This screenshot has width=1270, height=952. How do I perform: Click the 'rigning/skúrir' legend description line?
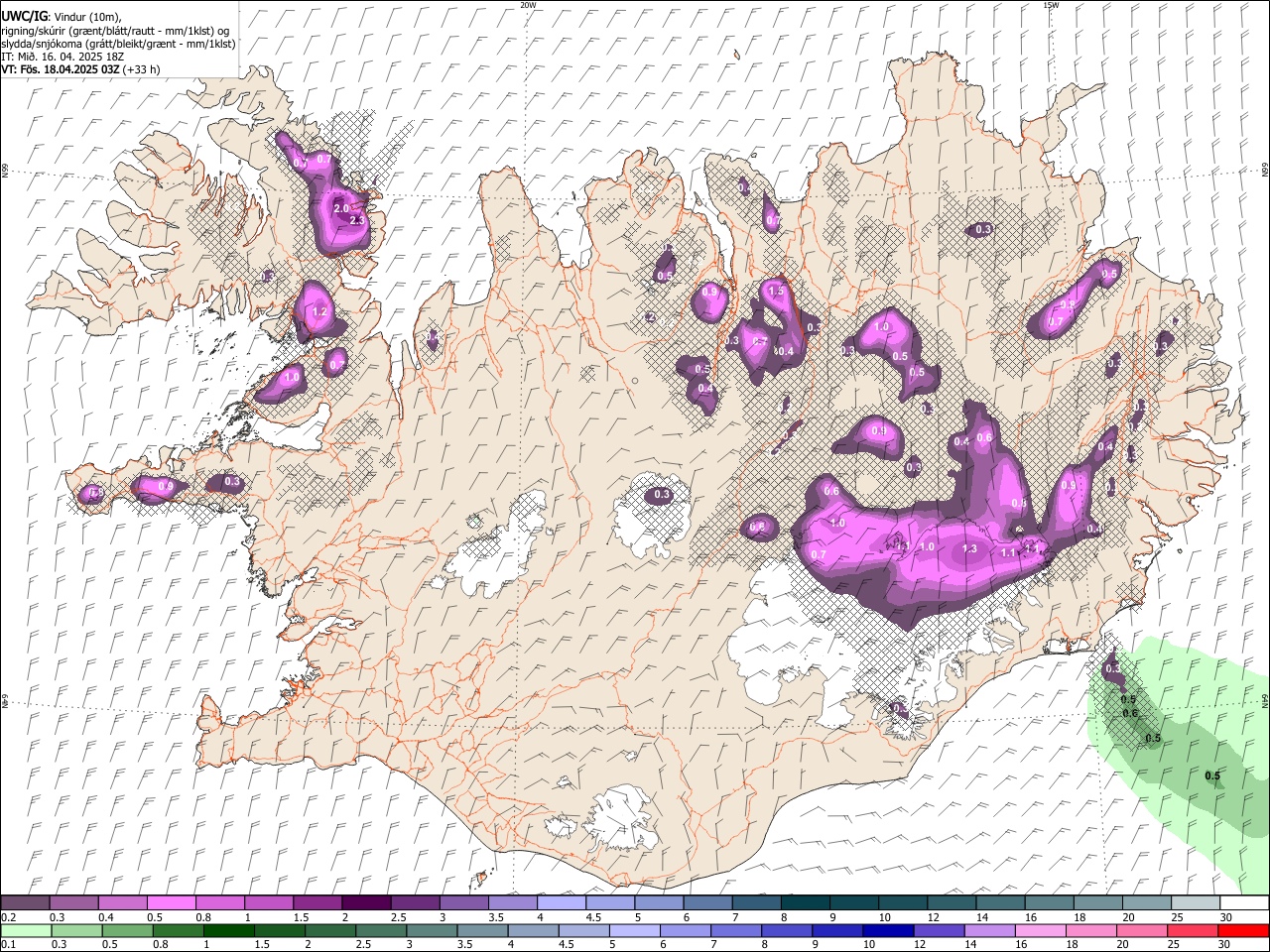click(x=115, y=31)
